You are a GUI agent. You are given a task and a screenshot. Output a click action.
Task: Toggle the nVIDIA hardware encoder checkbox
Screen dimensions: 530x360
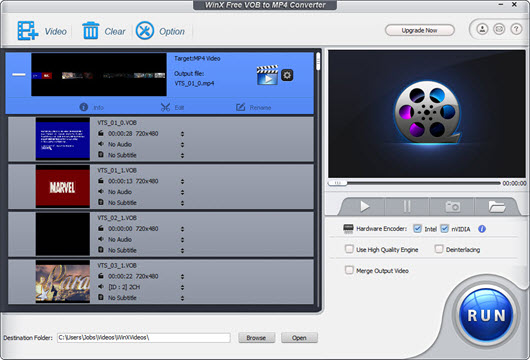point(444,229)
